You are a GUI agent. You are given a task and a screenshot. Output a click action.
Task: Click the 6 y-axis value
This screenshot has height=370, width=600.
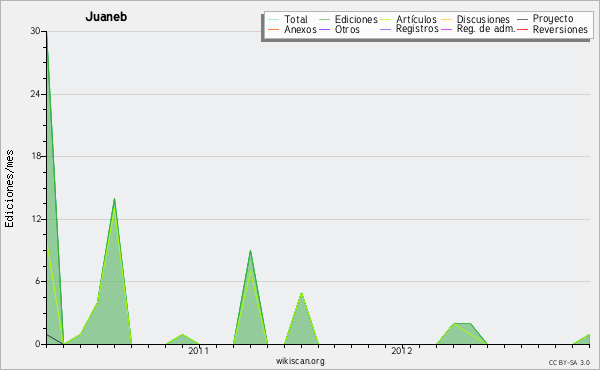coord(38,281)
